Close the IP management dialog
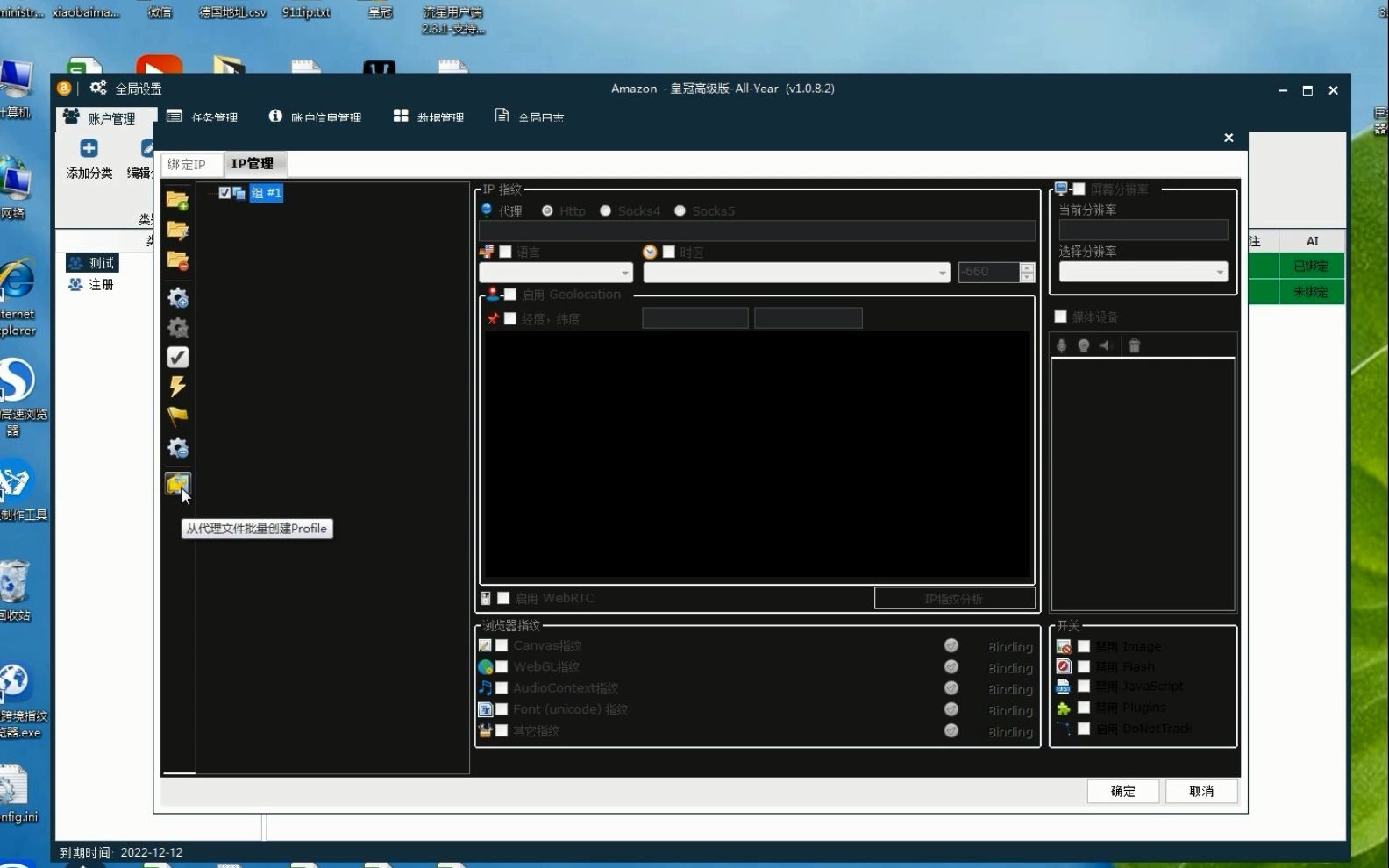The height and width of the screenshot is (868, 1389). click(1229, 138)
